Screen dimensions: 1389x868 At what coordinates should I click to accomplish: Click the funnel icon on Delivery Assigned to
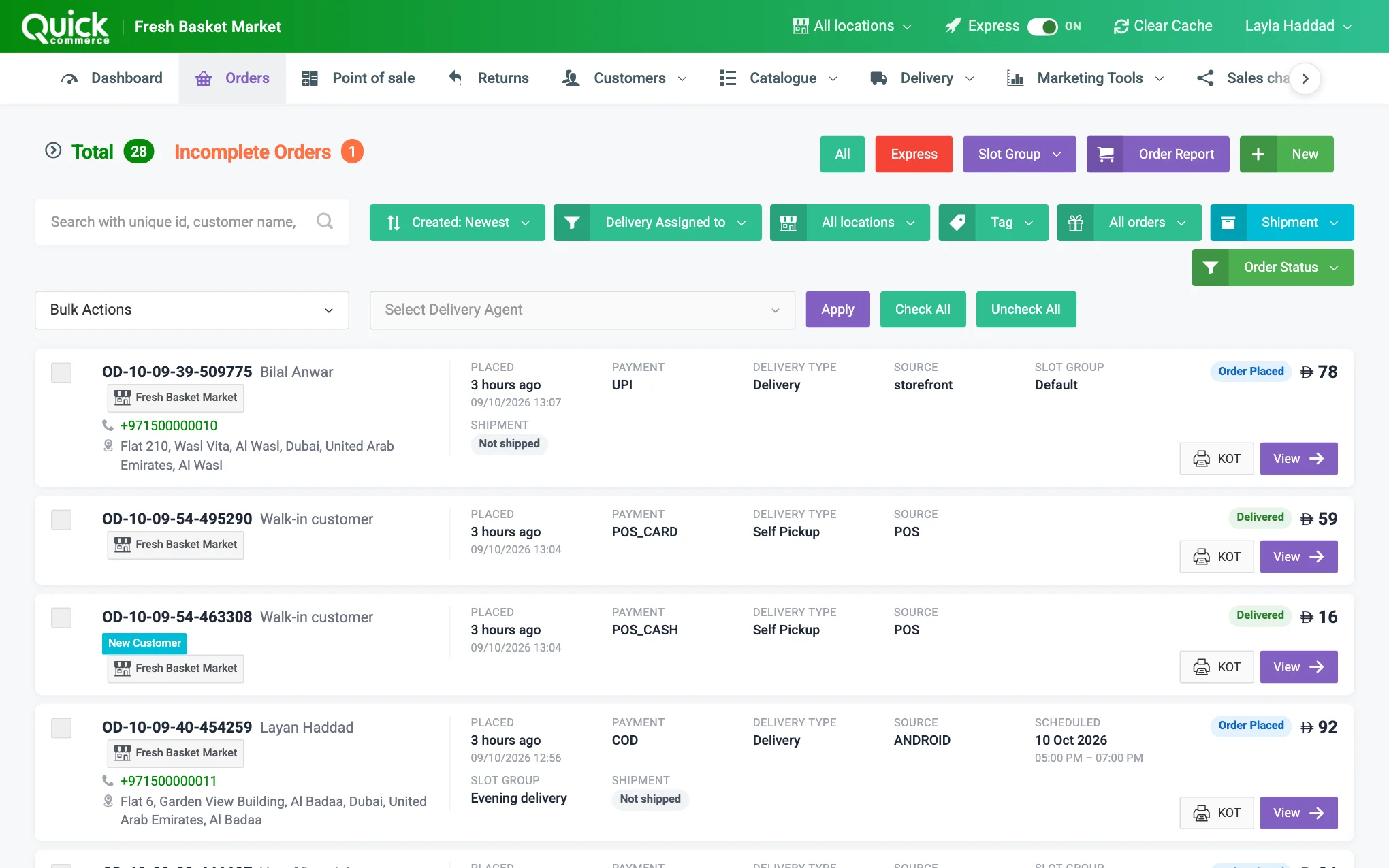click(572, 223)
